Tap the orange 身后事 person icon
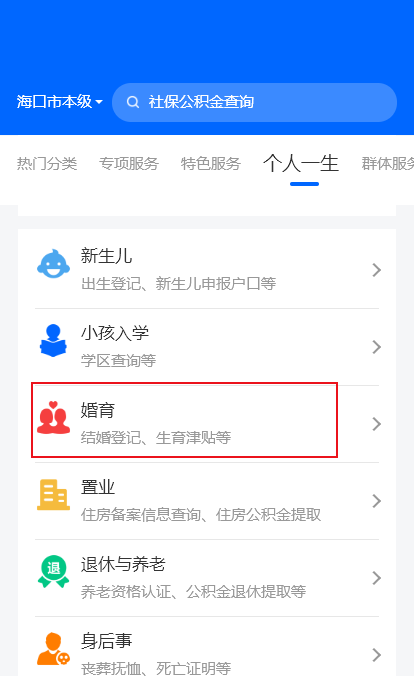This screenshot has width=414, height=676. coord(53,648)
